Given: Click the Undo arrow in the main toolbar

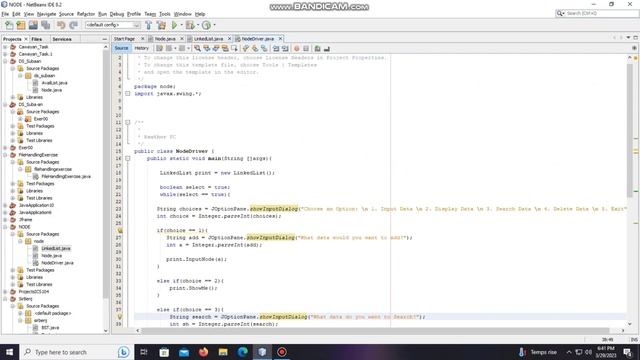Looking at the screenshot, I should (61, 25).
